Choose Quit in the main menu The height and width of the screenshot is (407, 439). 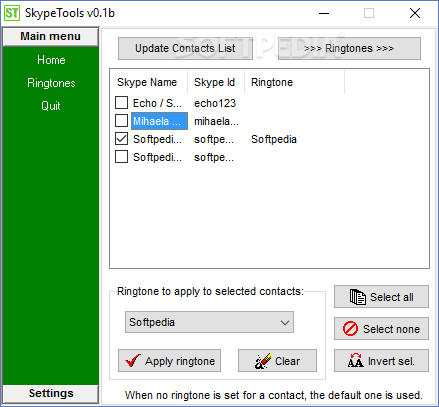[x=51, y=106]
